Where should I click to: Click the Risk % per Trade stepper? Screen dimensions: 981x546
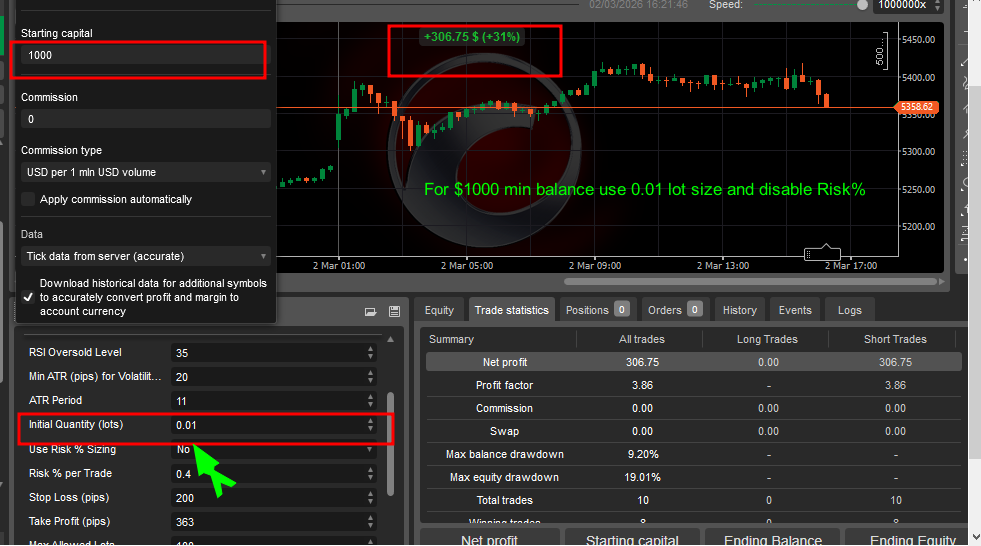(x=370, y=474)
